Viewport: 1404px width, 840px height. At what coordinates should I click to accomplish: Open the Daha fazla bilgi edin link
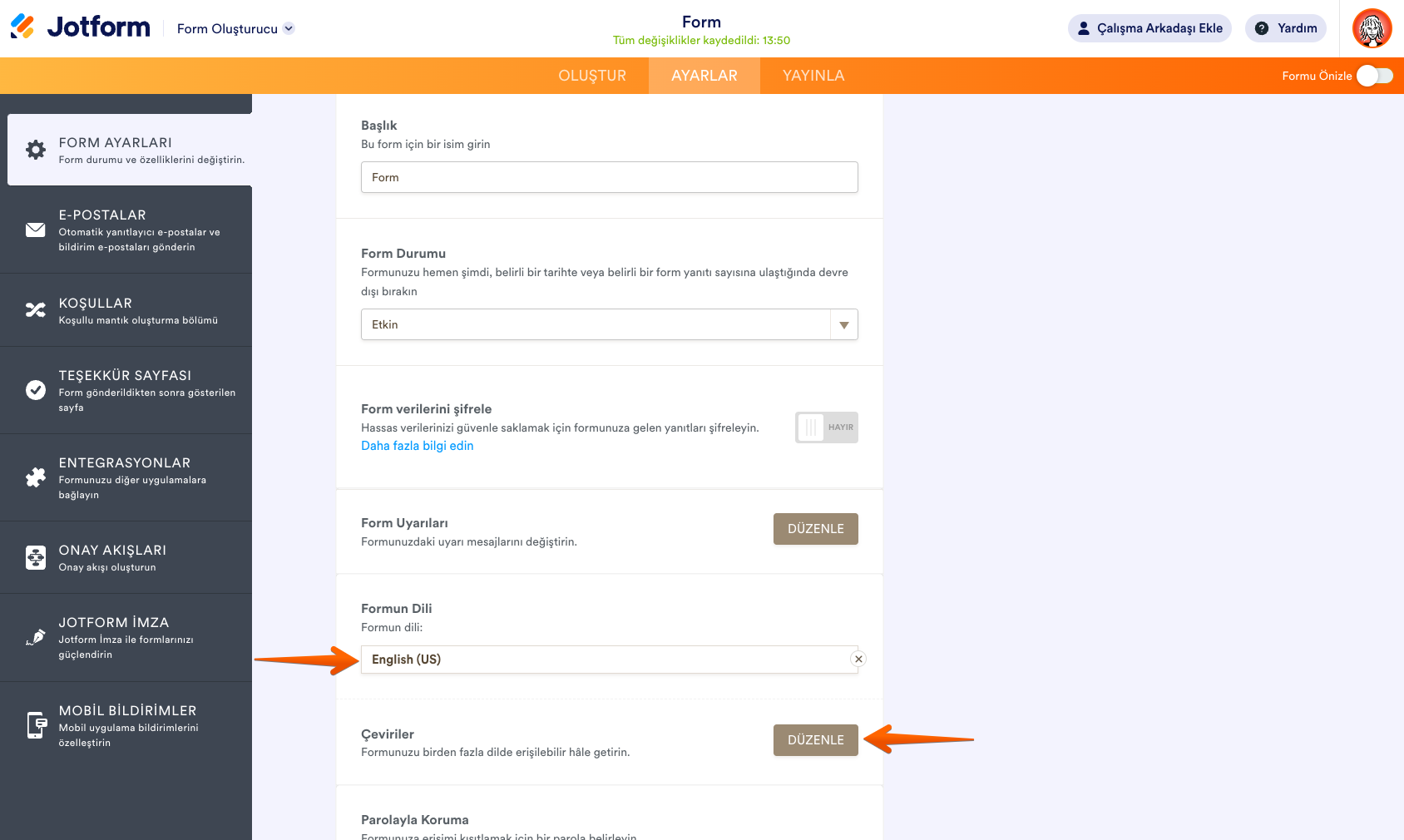pyautogui.click(x=417, y=446)
